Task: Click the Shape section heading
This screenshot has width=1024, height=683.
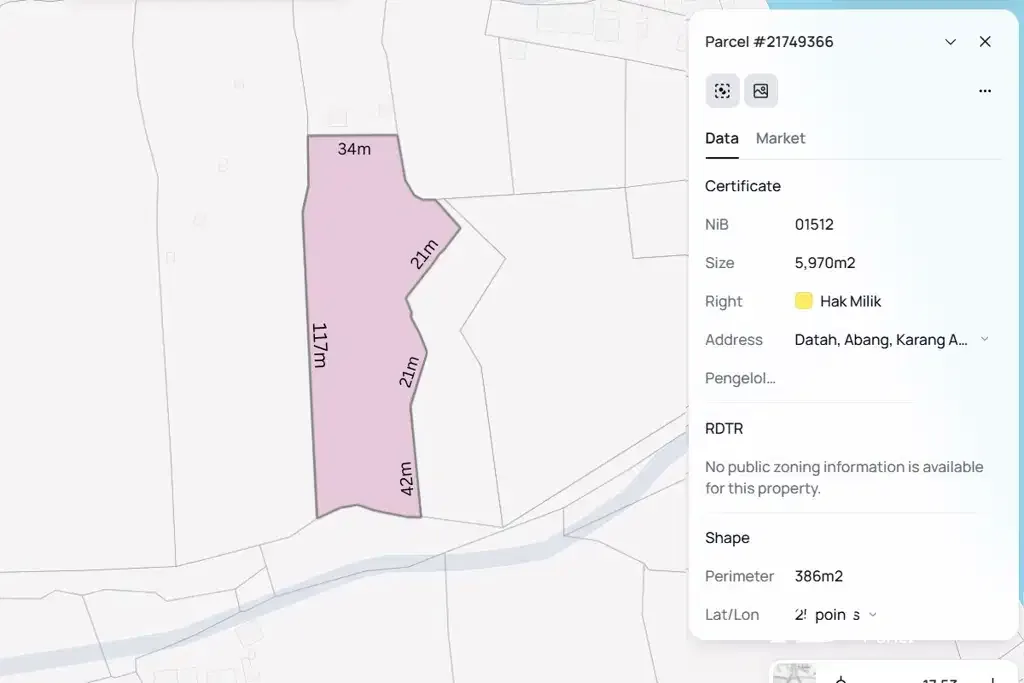Action: [727, 538]
